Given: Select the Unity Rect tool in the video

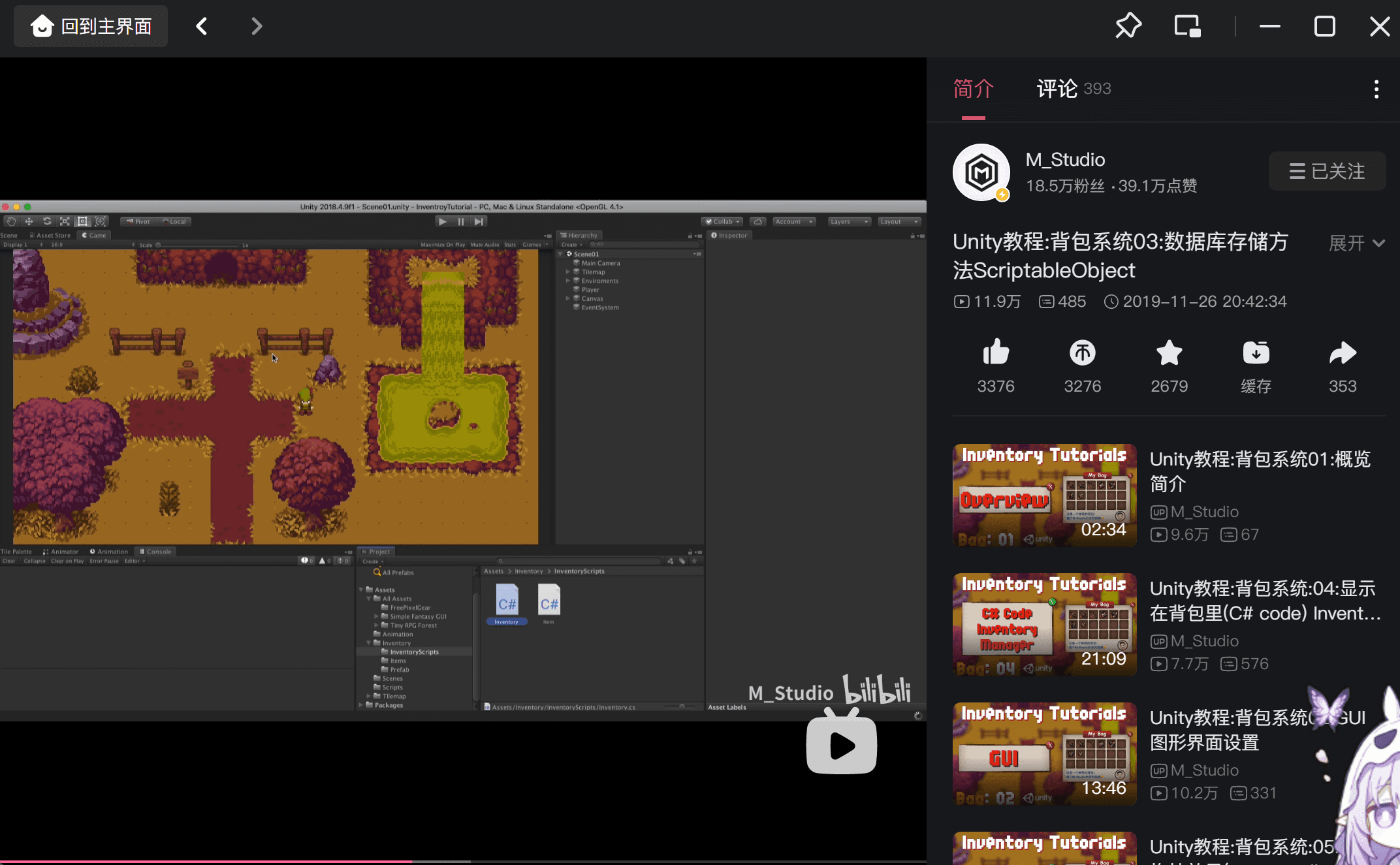Looking at the screenshot, I should 82,221.
